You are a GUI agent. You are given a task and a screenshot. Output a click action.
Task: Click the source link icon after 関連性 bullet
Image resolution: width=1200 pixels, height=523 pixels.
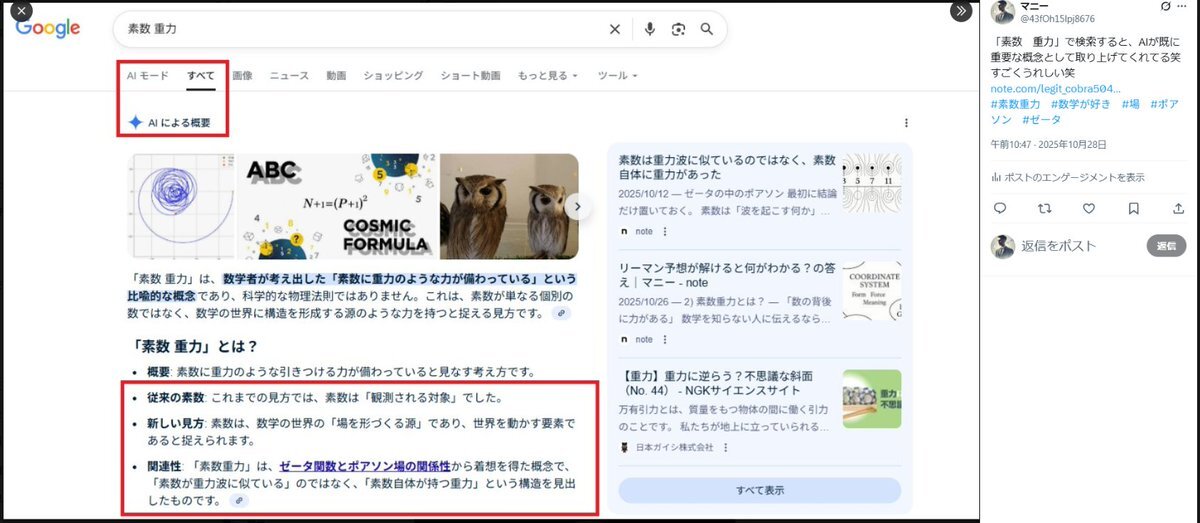coord(239,500)
